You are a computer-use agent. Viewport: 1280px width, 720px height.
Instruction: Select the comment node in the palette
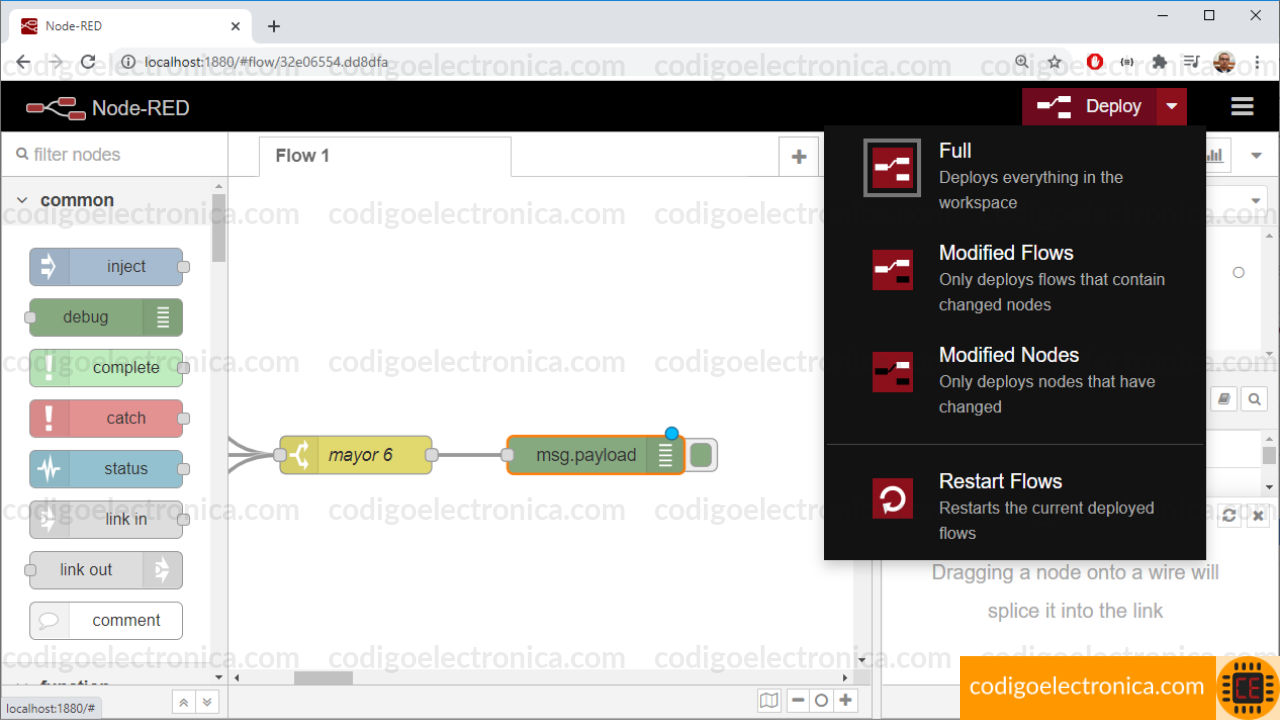tap(106, 620)
